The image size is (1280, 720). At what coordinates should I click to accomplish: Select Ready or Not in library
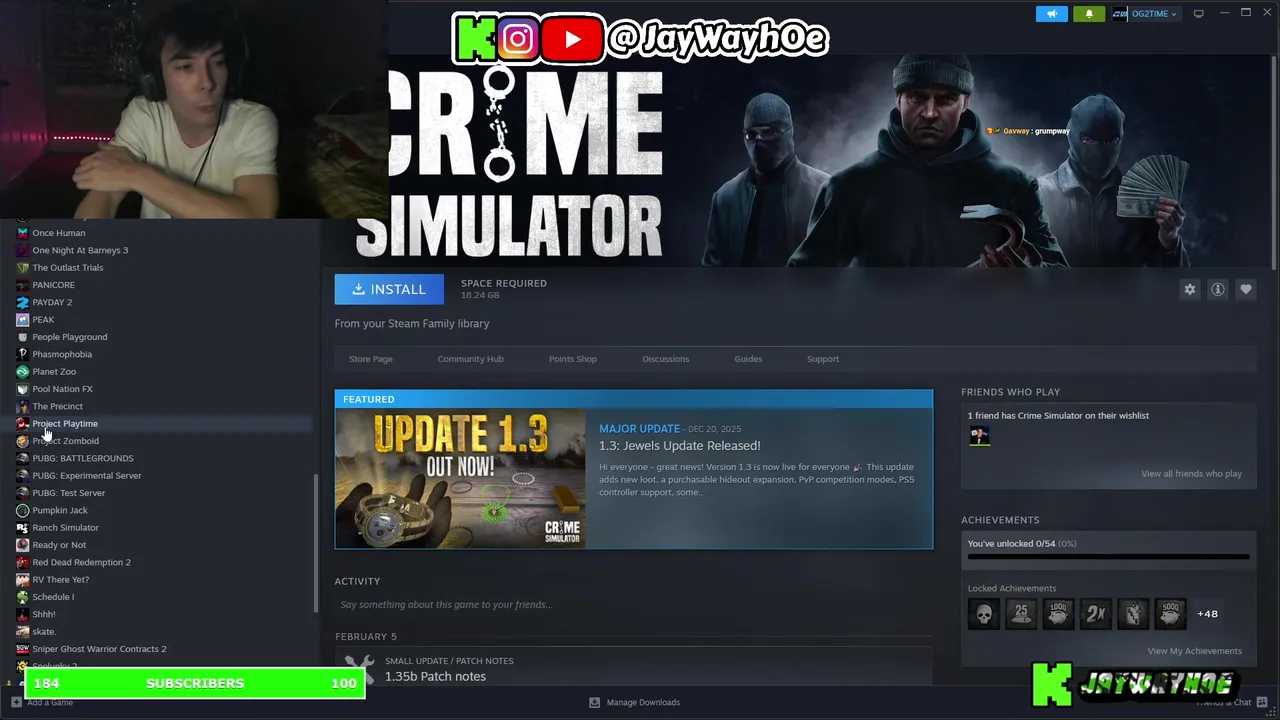59,545
